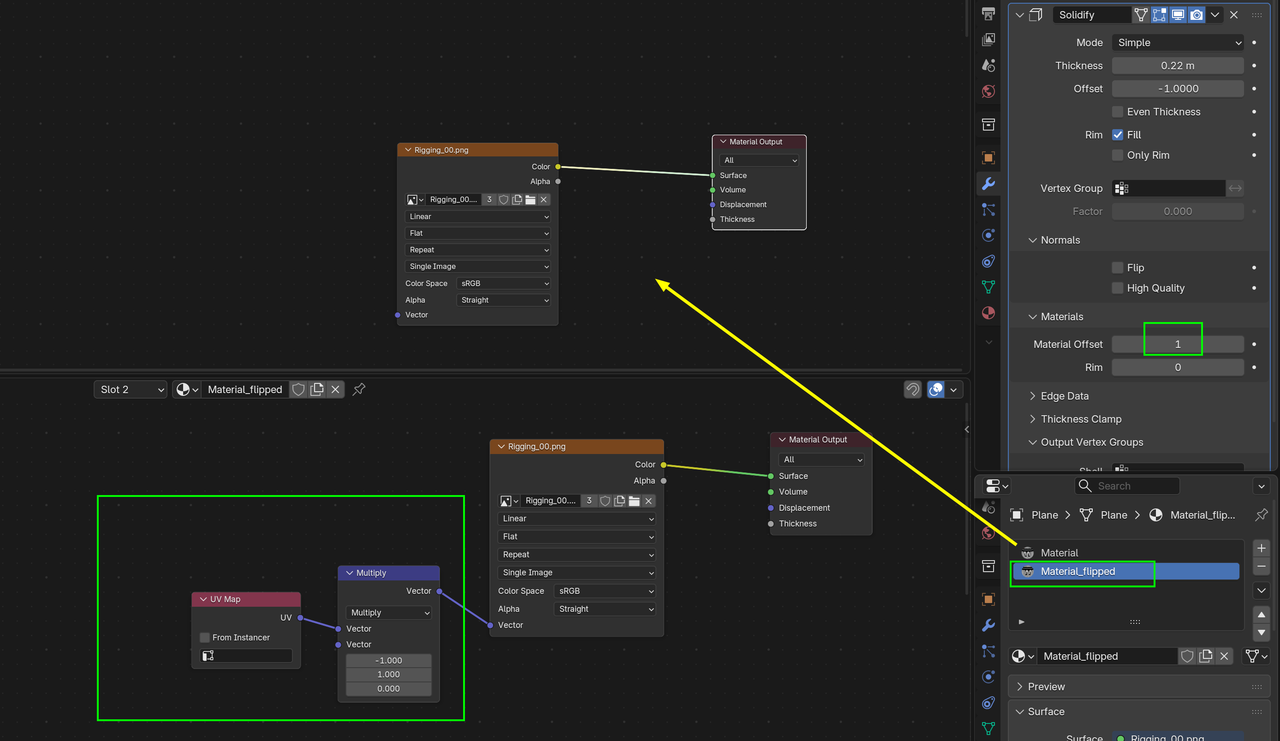1280x741 pixels.
Task: Select the Material_flipped slot in the list
Action: pos(1126,572)
